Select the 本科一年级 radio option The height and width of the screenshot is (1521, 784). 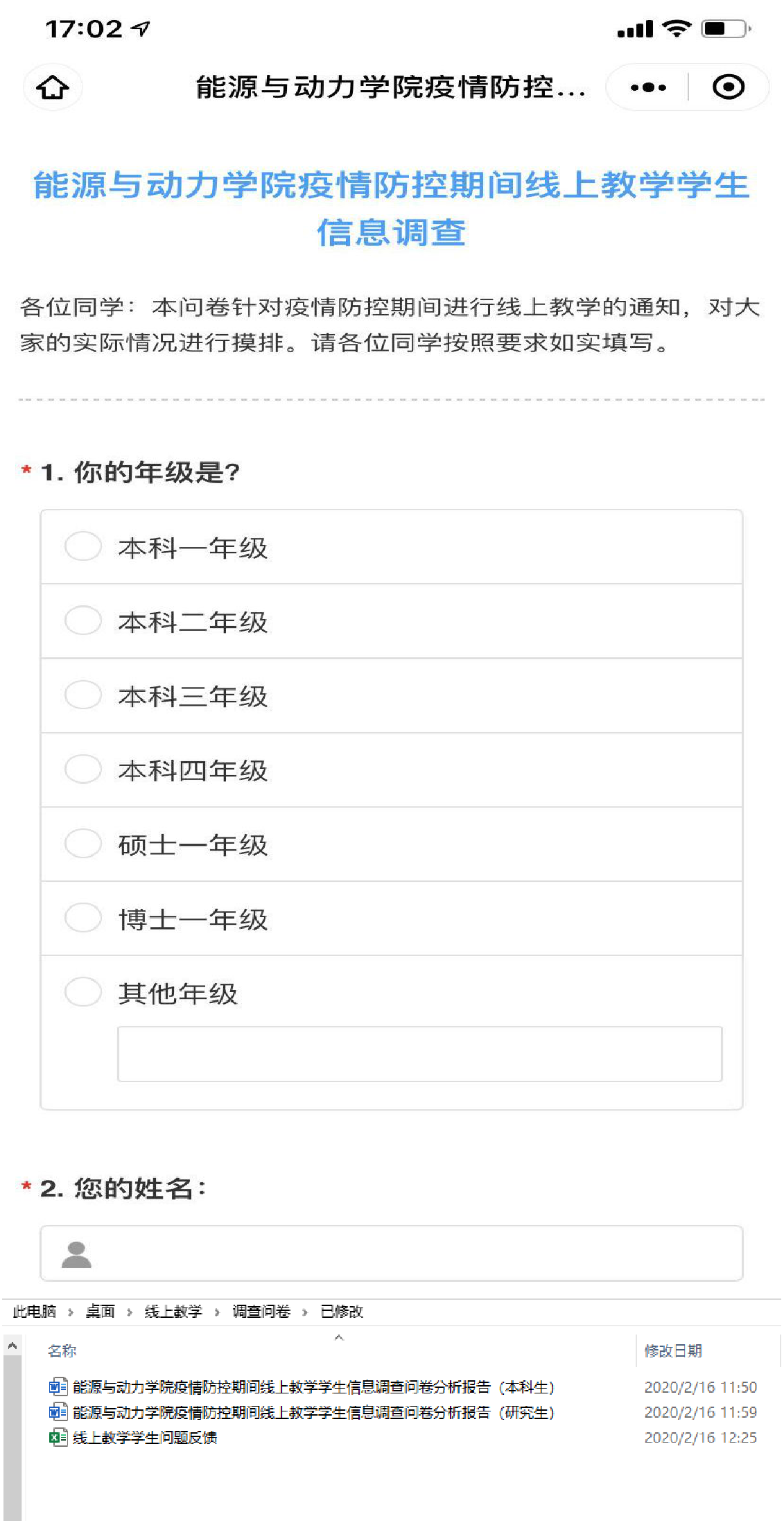[x=83, y=546]
